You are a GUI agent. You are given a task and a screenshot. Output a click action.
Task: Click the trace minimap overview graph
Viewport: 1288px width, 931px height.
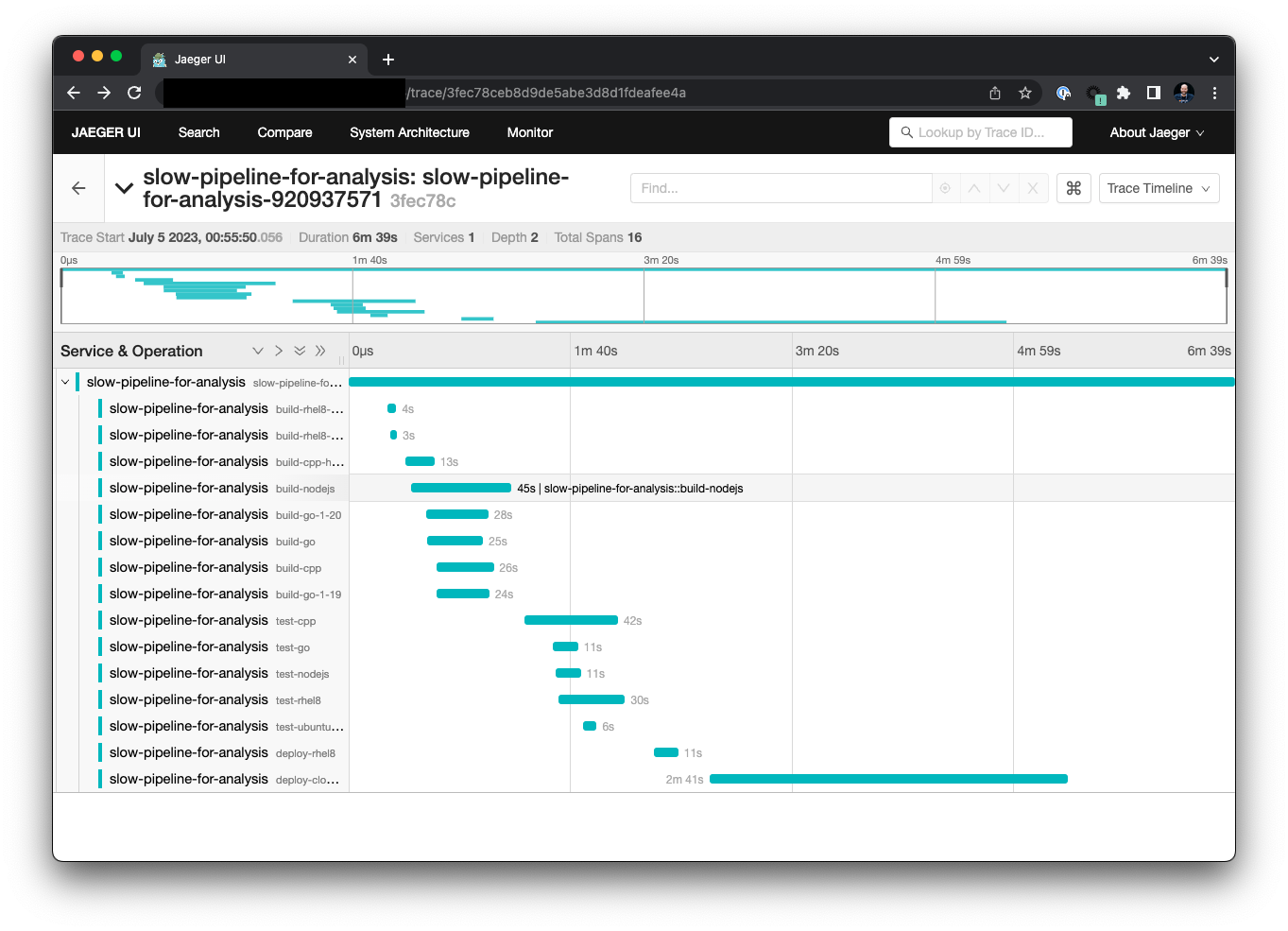point(644,296)
